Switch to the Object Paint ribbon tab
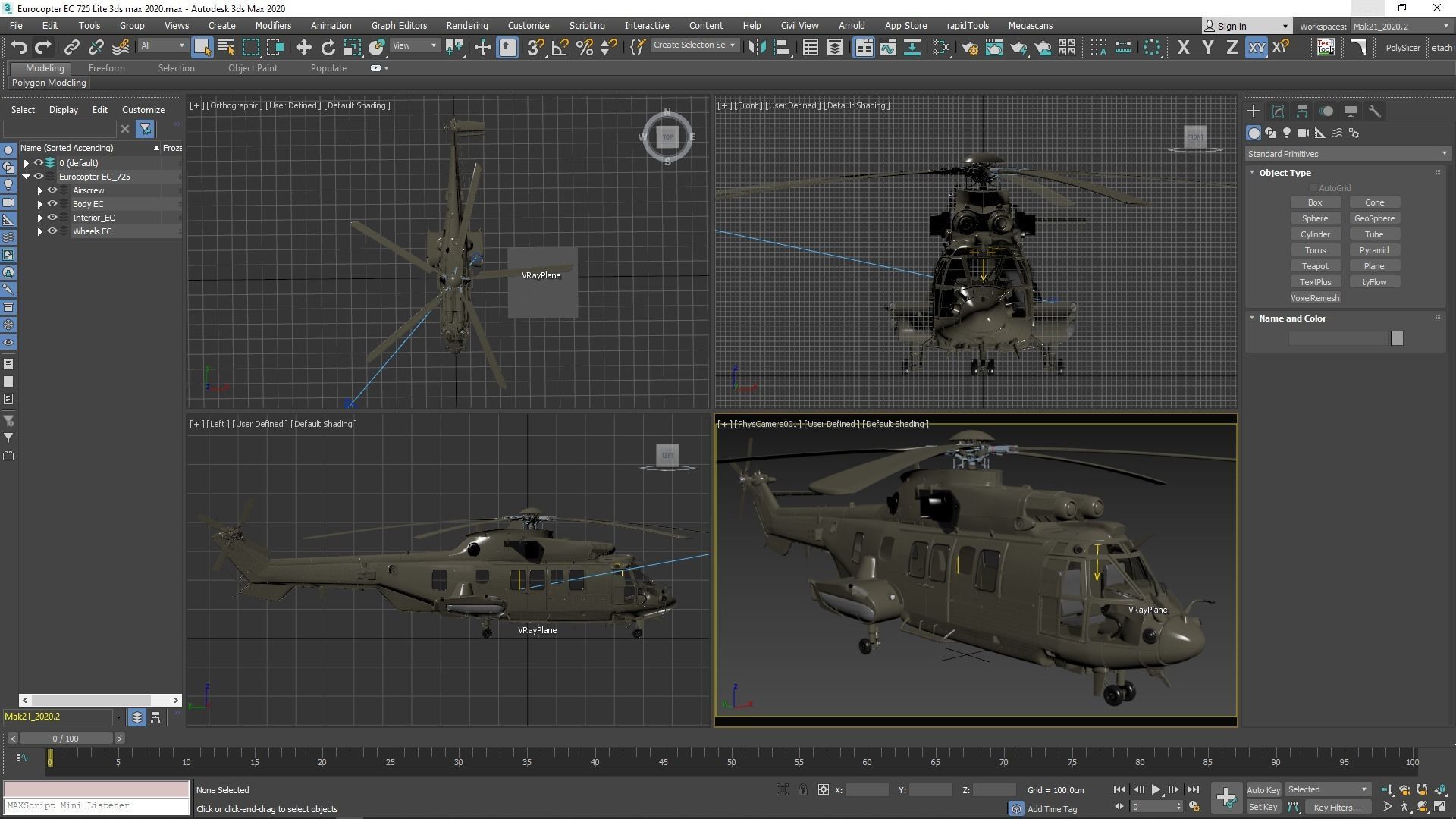The height and width of the screenshot is (819, 1456). tap(253, 68)
